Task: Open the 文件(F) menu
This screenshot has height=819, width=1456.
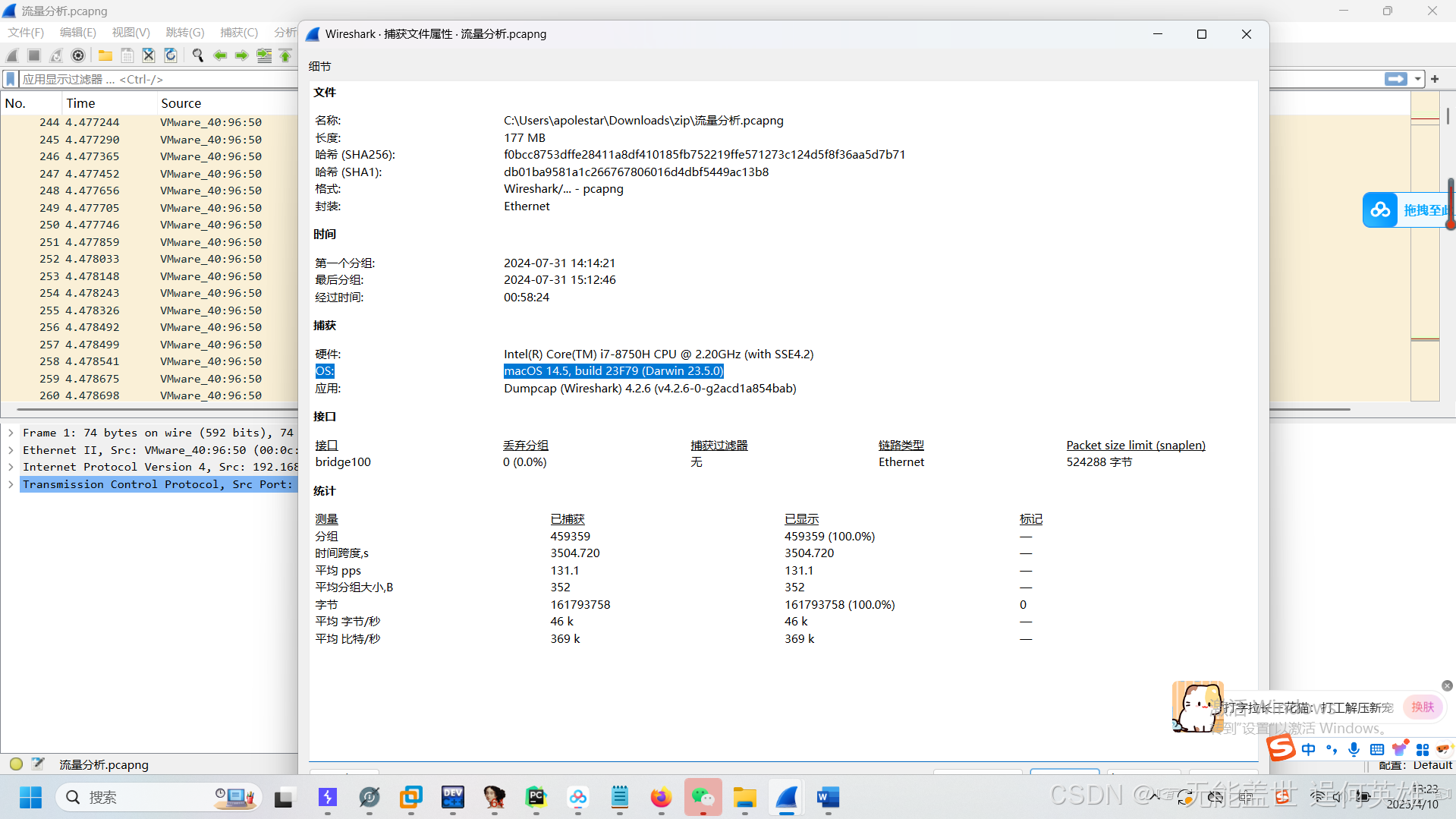Action: click(x=26, y=32)
